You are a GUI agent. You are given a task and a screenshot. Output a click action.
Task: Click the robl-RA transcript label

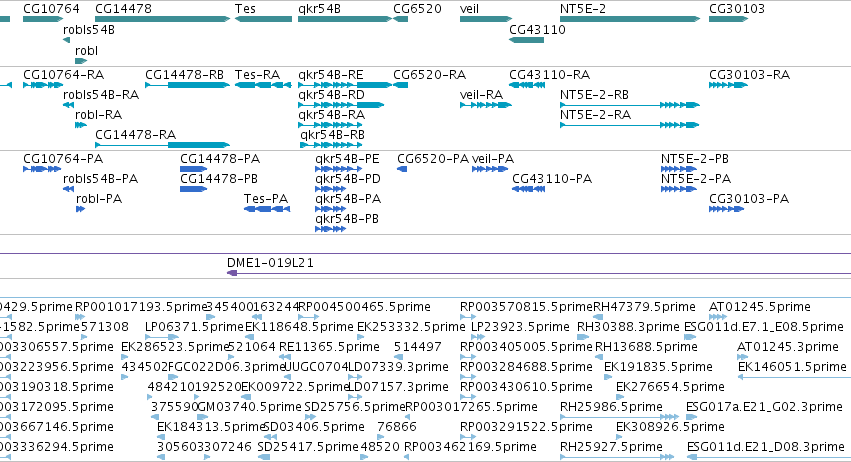(98, 115)
